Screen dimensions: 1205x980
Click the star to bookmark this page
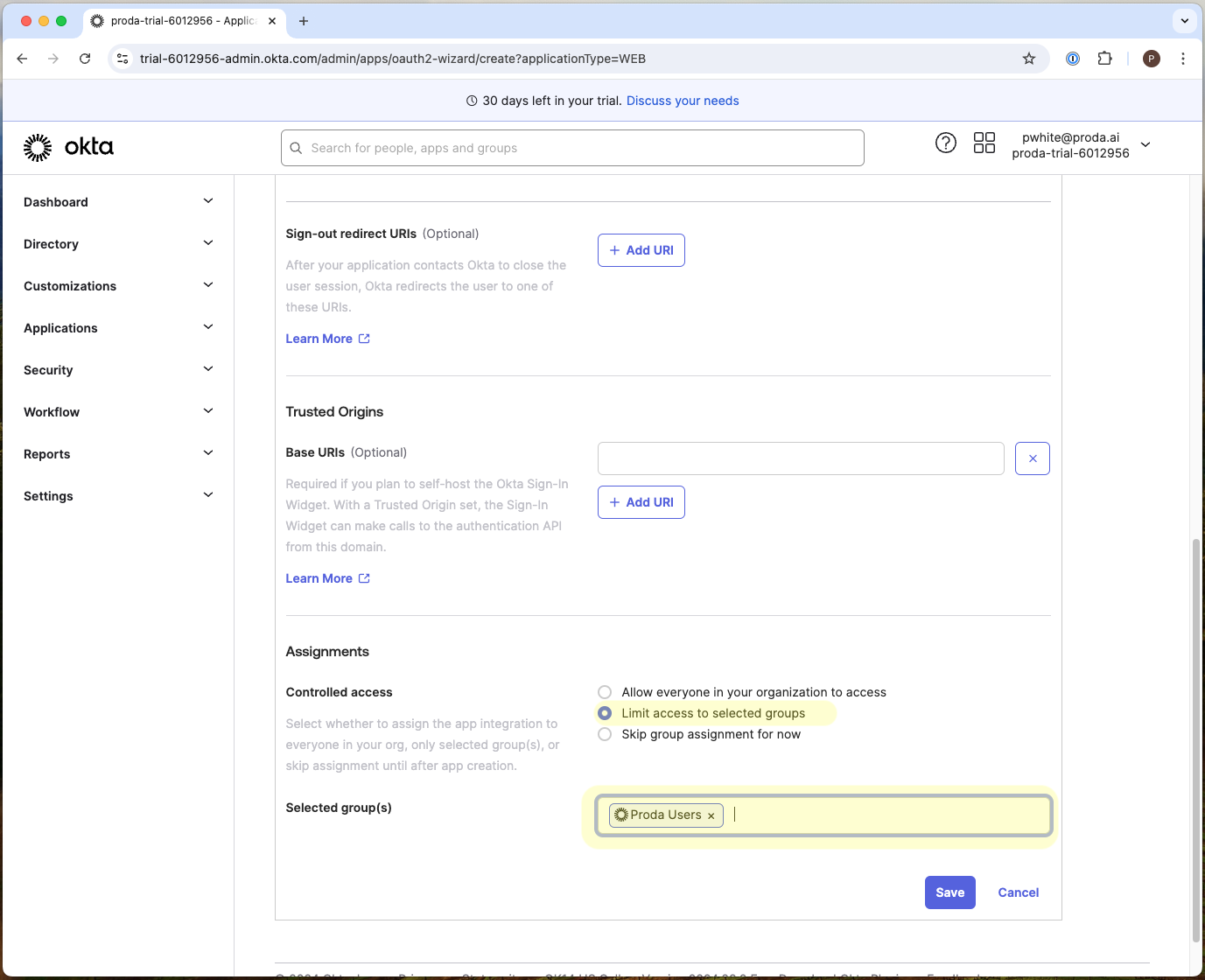click(x=1029, y=59)
